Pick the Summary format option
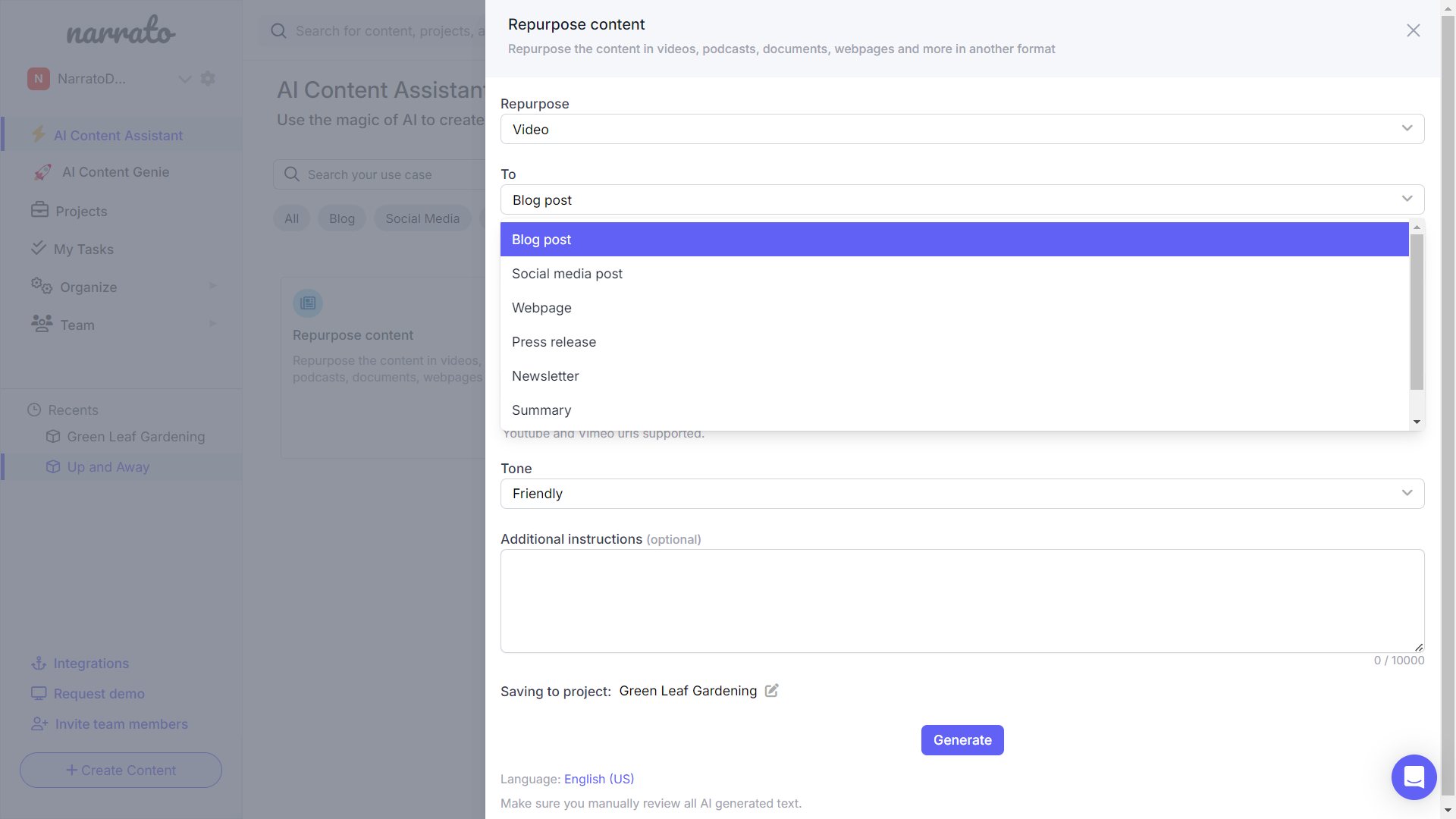Image resolution: width=1456 pixels, height=819 pixels. 541,410
